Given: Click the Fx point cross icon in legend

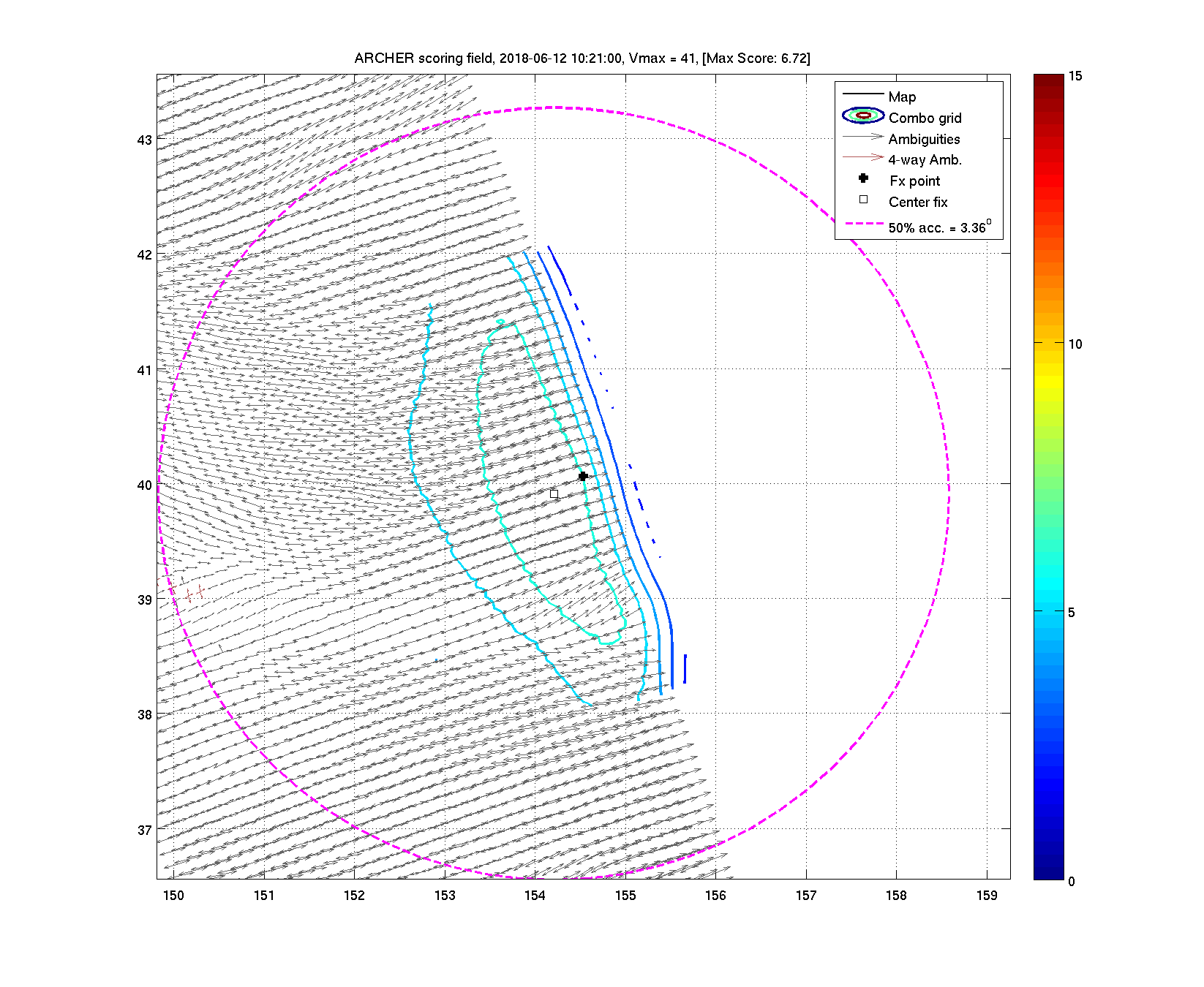Looking at the screenshot, I should point(863,178).
